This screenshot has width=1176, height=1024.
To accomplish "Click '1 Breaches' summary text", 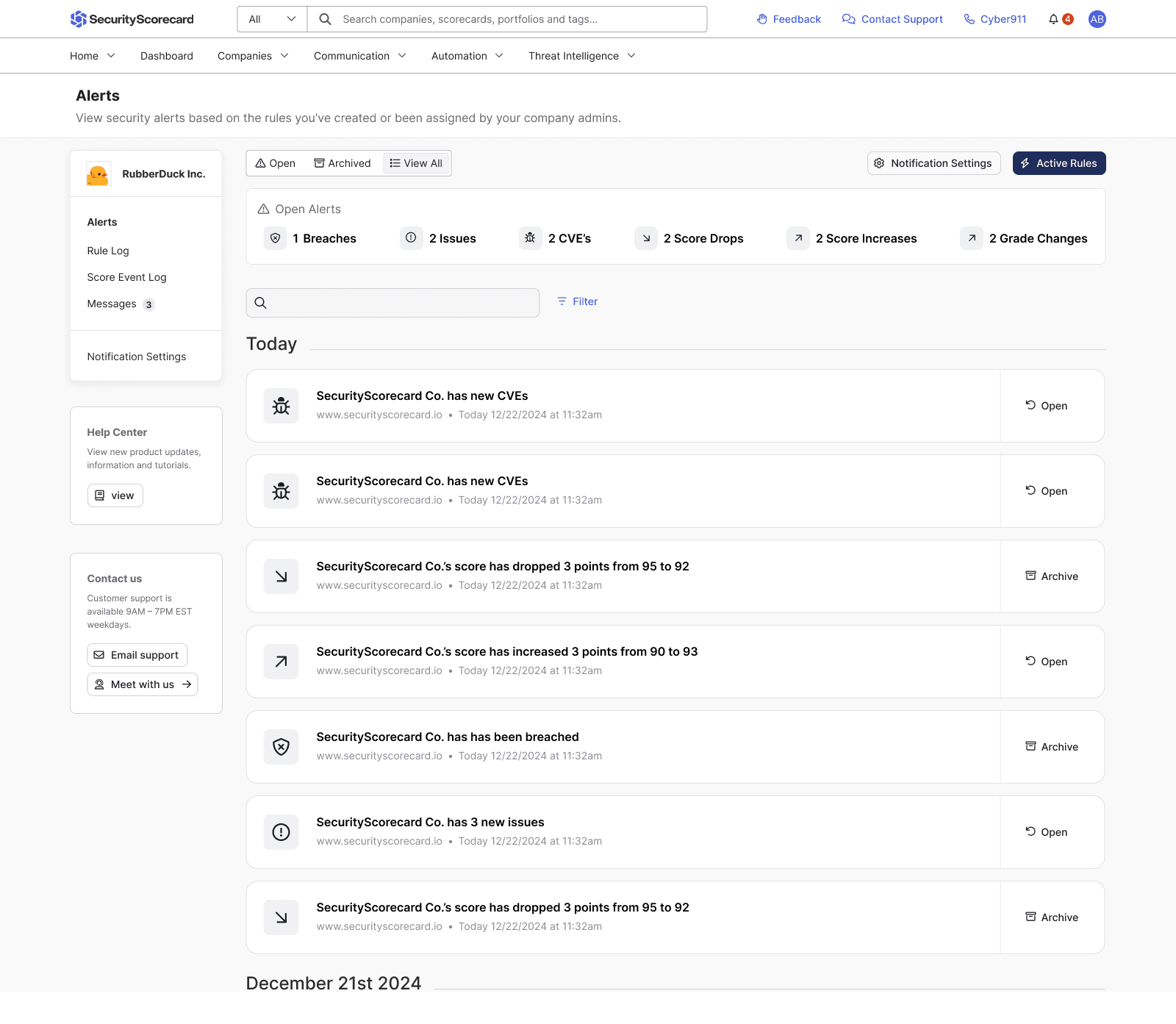I will click(324, 238).
